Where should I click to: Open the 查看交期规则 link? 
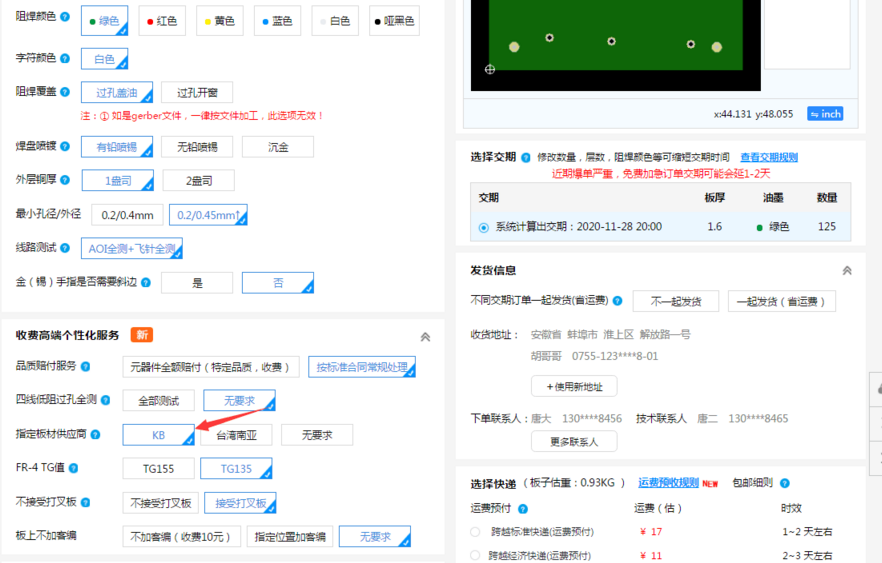[768, 157]
